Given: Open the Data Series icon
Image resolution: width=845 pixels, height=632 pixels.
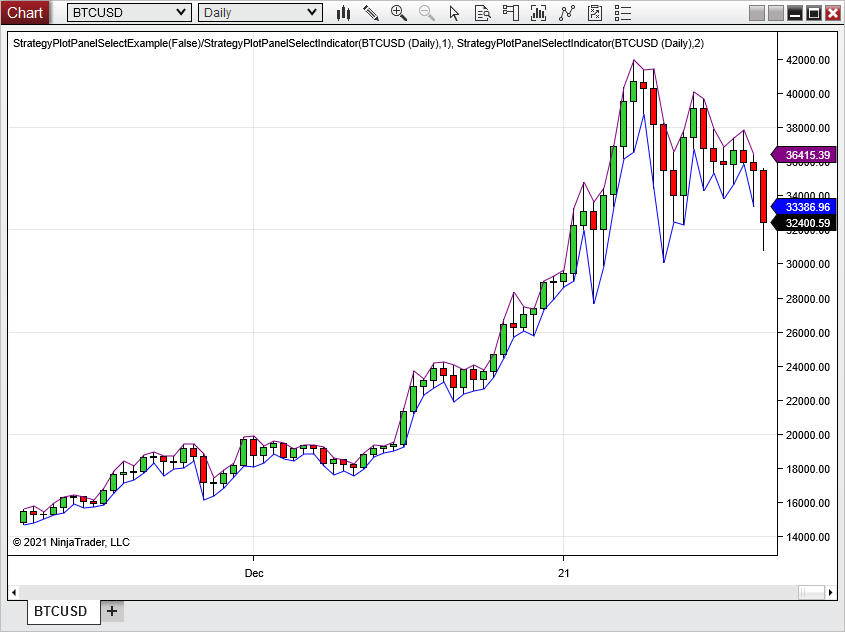Looking at the screenshot, I should pos(538,13).
